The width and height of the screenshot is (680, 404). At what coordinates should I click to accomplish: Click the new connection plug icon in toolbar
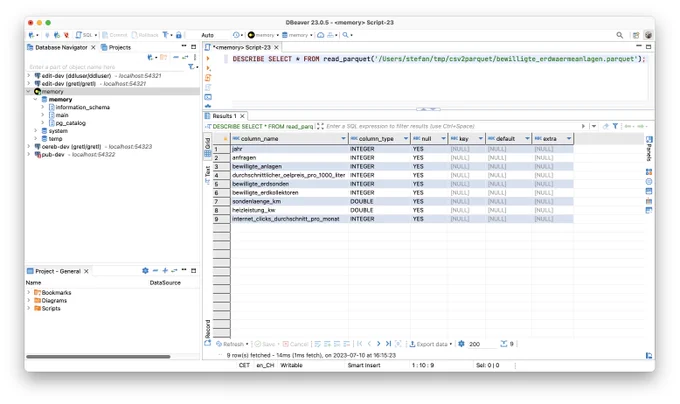(x=32, y=35)
